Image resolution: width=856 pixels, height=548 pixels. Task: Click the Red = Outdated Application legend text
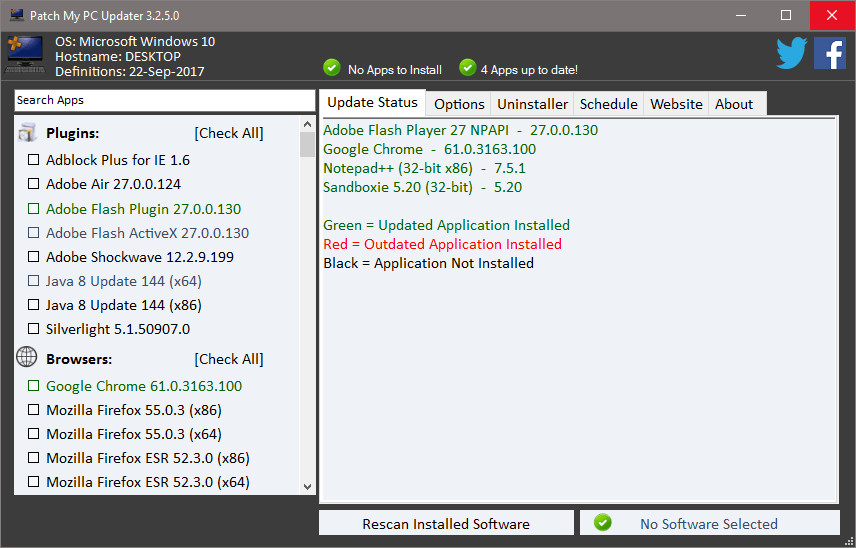tap(442, 244)
